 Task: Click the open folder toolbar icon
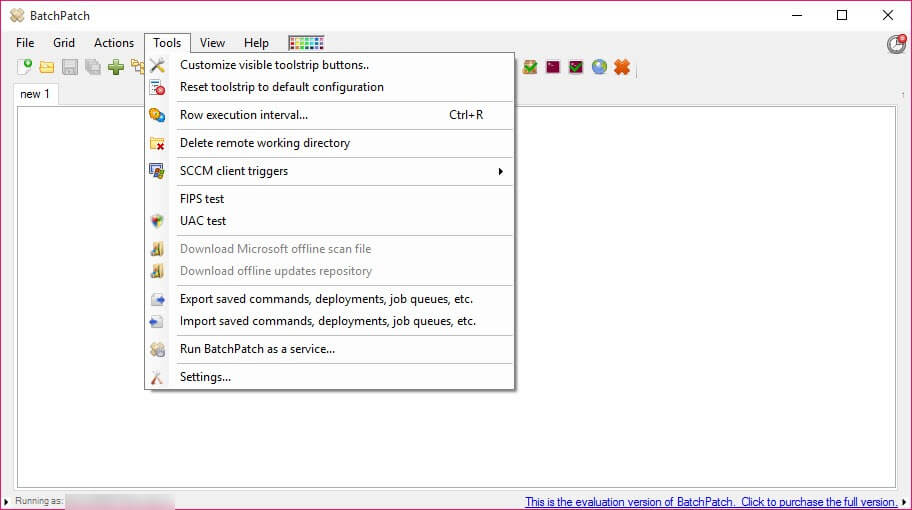pos(47,67)
